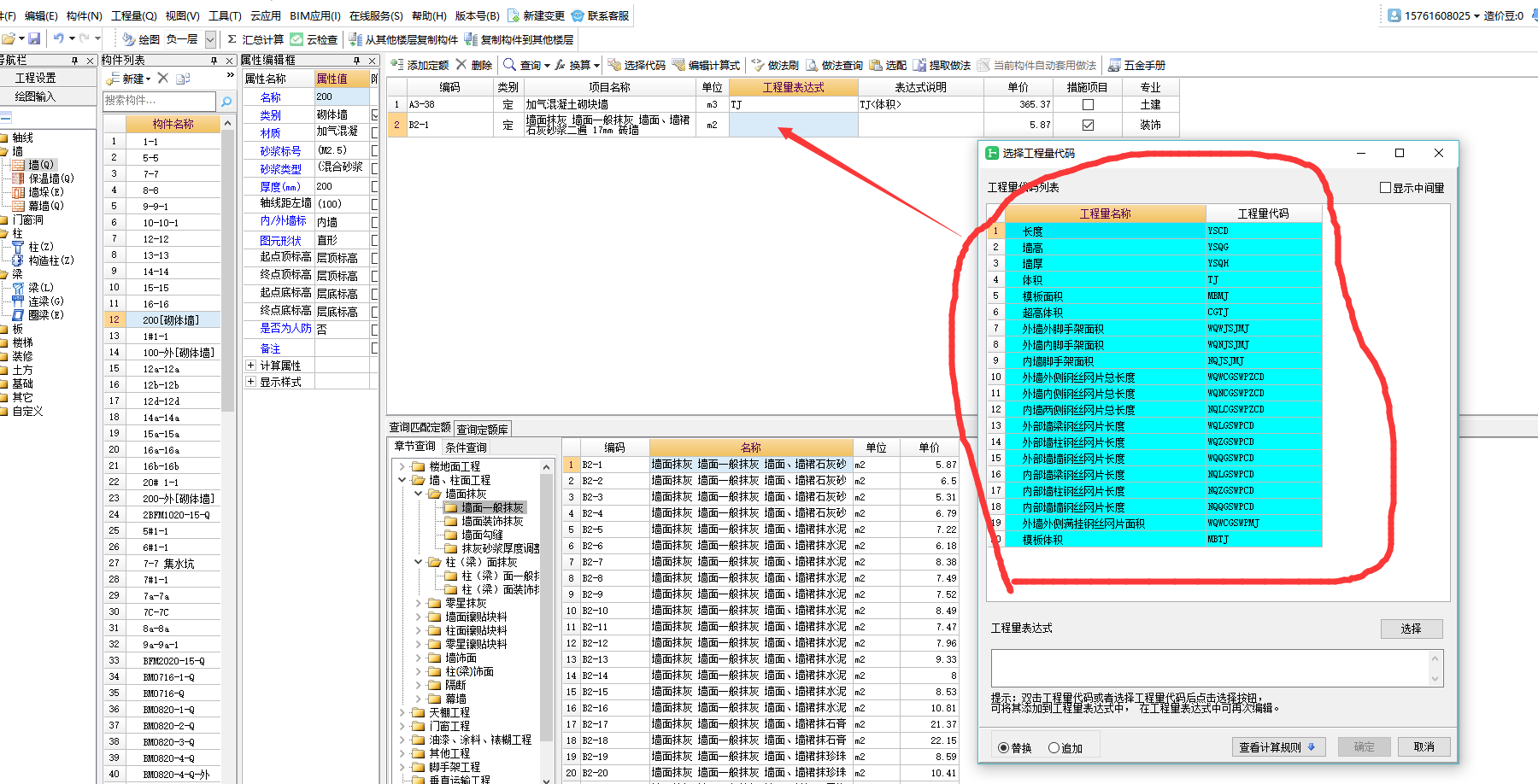Viewport: 1538px width, 784px height.
Task: Select the 替换 radio button
Action: (x=1003, y=748)
